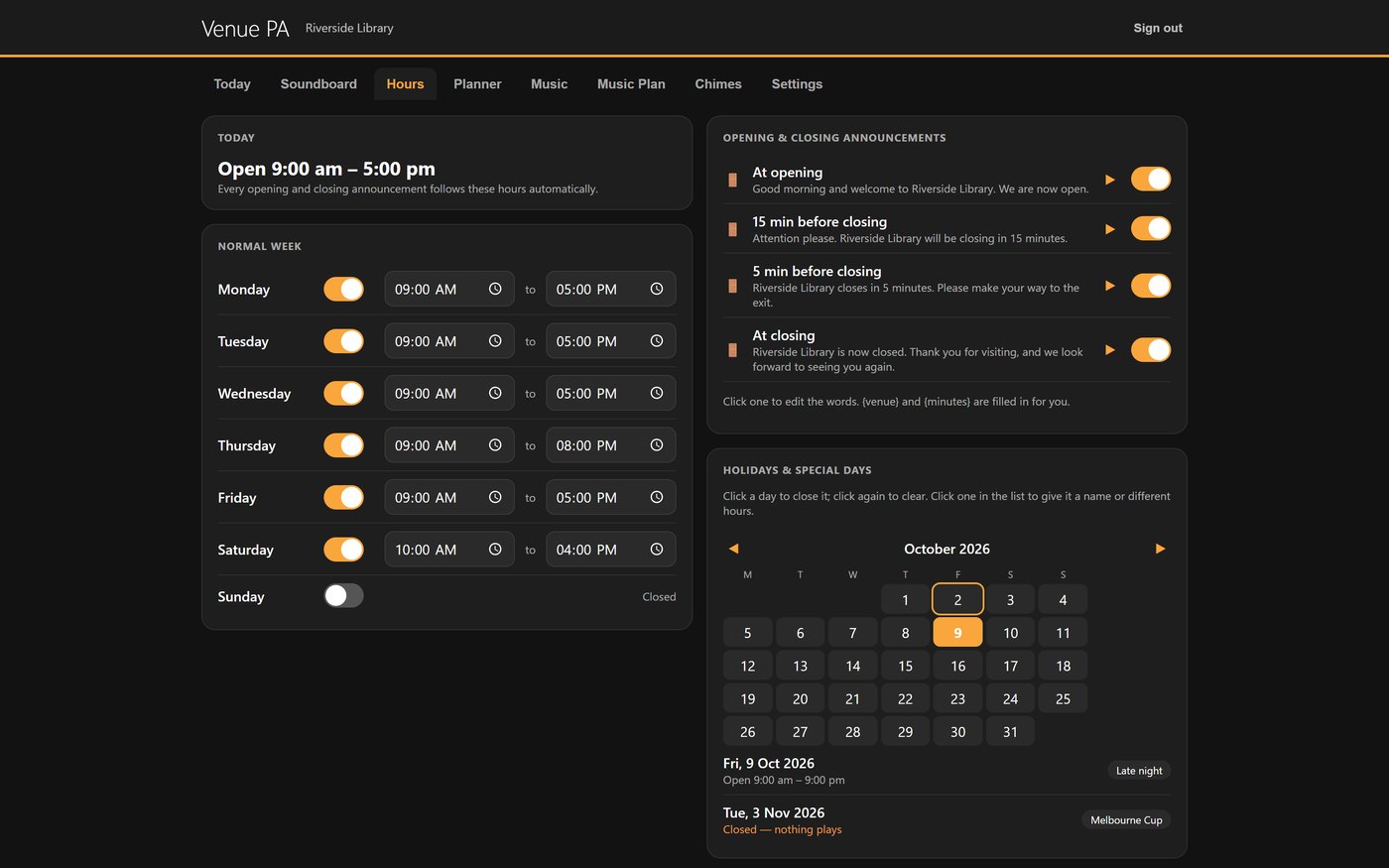This screenshot has height=868, width=1389.
Task: Open the Music Plan tab
Action: point(631,84)
